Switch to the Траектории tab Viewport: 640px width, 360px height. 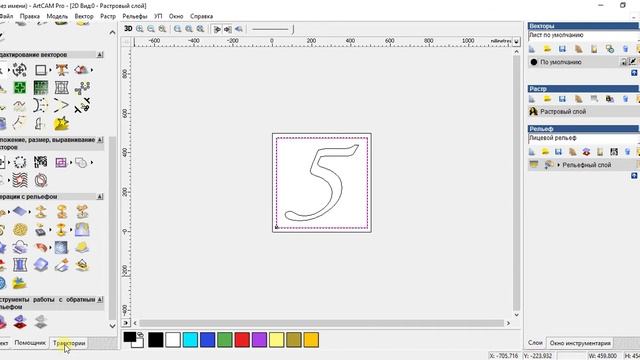tap(69, 343)
